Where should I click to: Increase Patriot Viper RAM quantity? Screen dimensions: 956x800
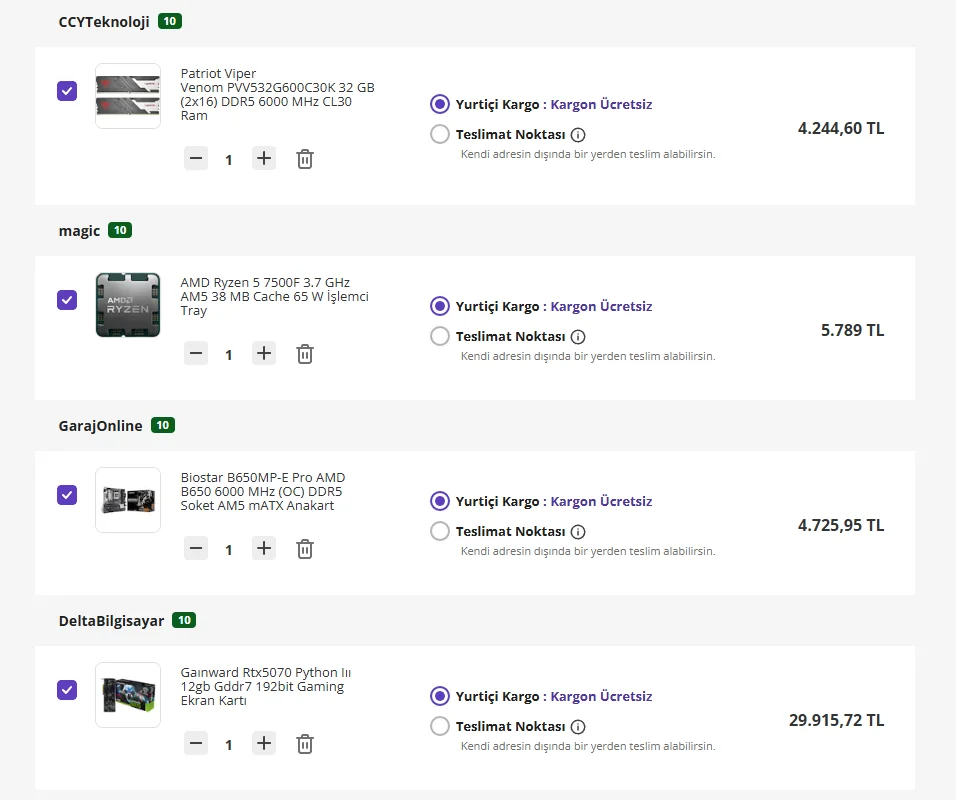click(x=264, y=158)
